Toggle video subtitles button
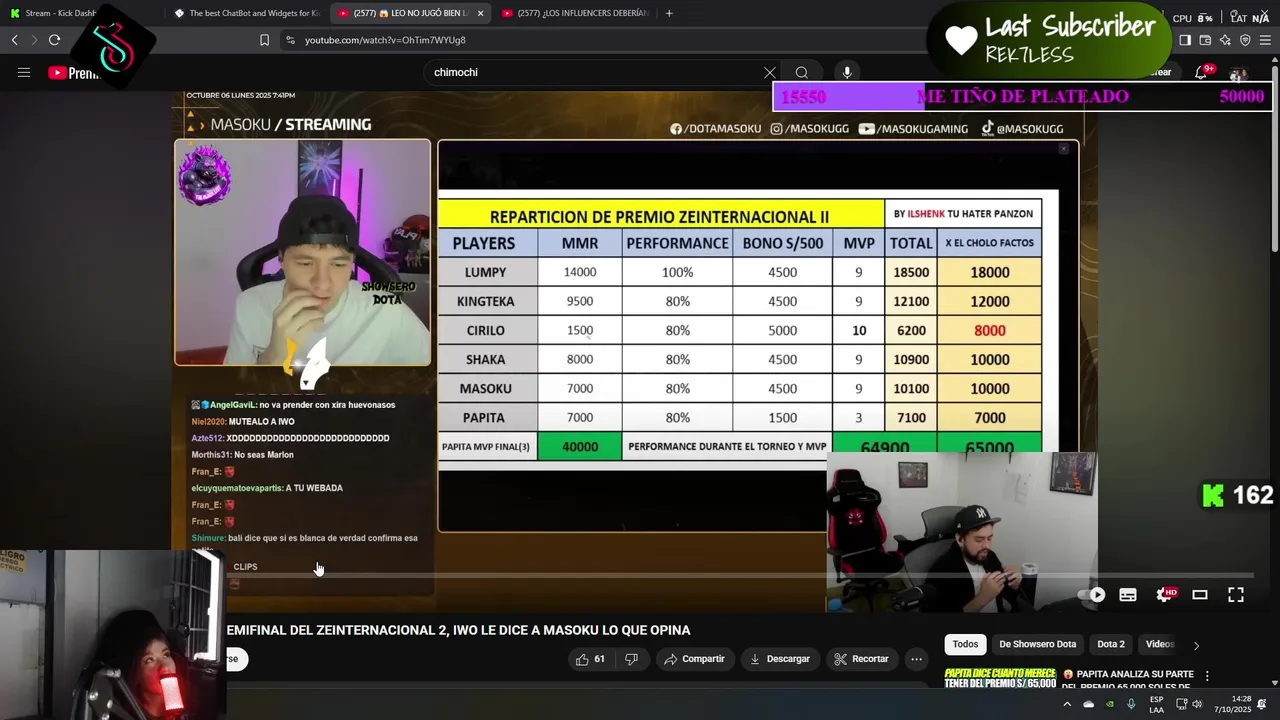Image resolution: width=1280 pixels, height=720 pixels. click(x=1128, y=594)
